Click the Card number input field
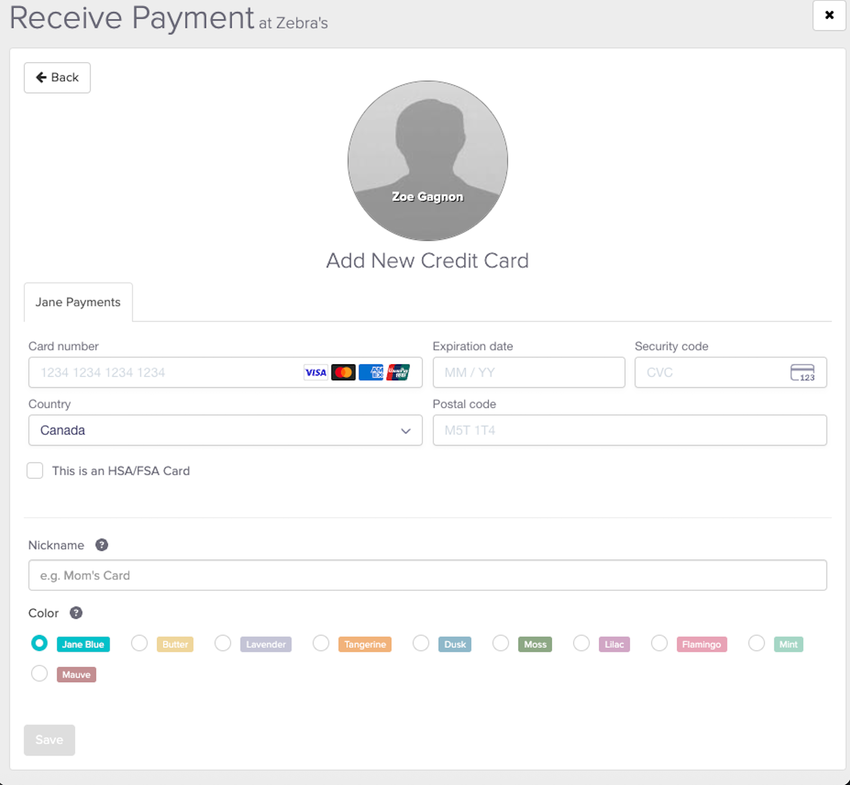 pyautogui.click(x=165, y=372)
